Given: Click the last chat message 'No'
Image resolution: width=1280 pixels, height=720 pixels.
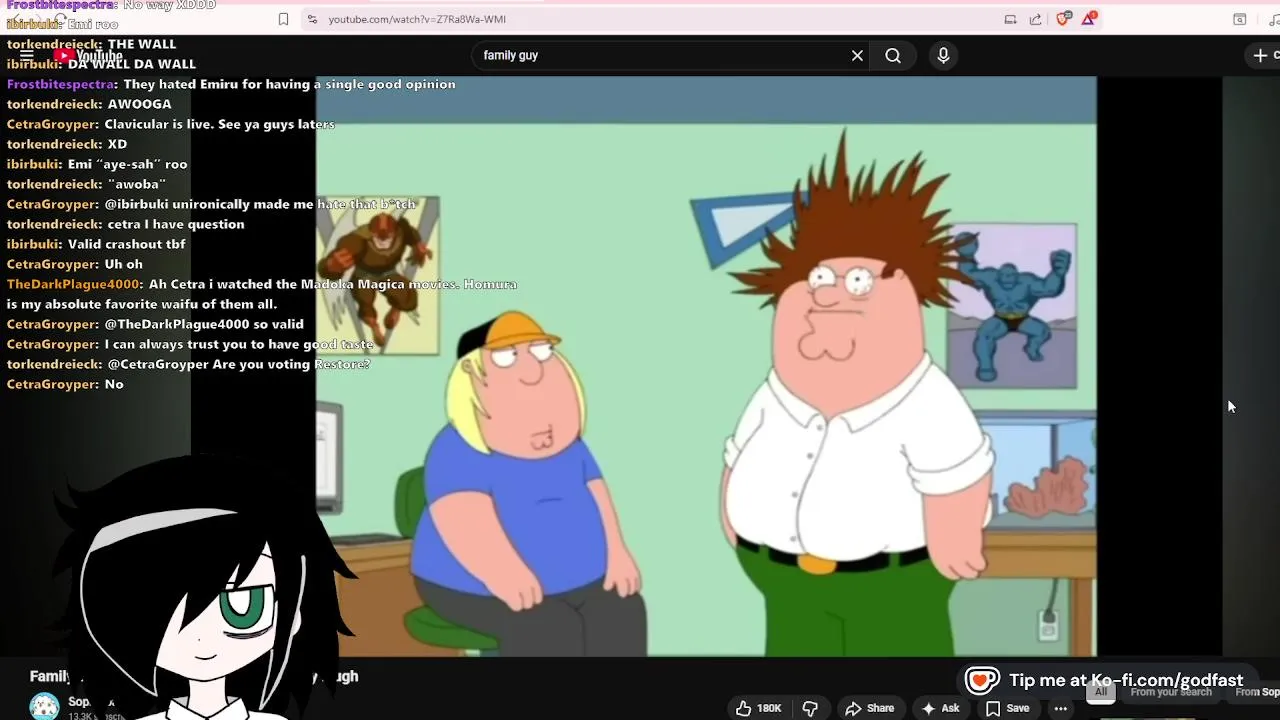Looking at the screenshot, I should [114, 384].
